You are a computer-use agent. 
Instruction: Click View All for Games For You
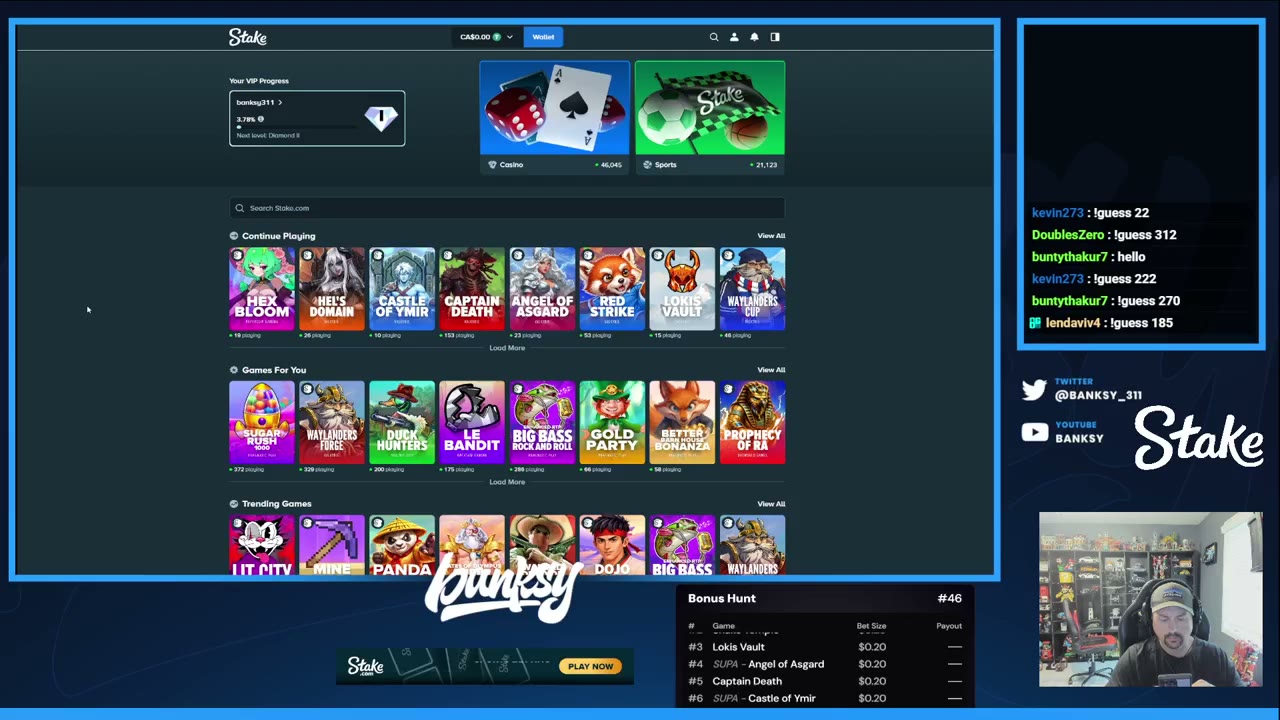(x=771, y=370)
